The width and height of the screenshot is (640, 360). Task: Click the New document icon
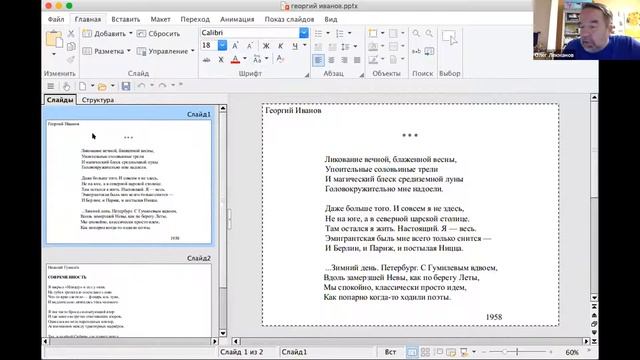(x=82, y=86)
